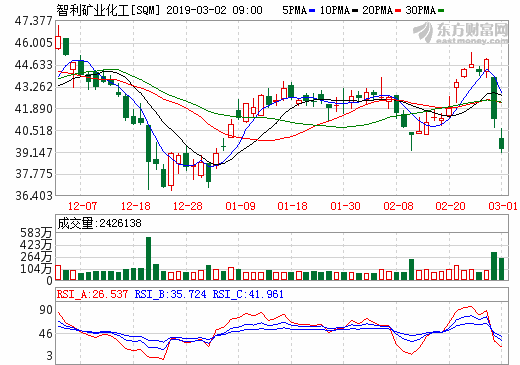Click the chart title 智利矿业化工[SQM]
The image size is (520, 365).
(x=108, y=10)
